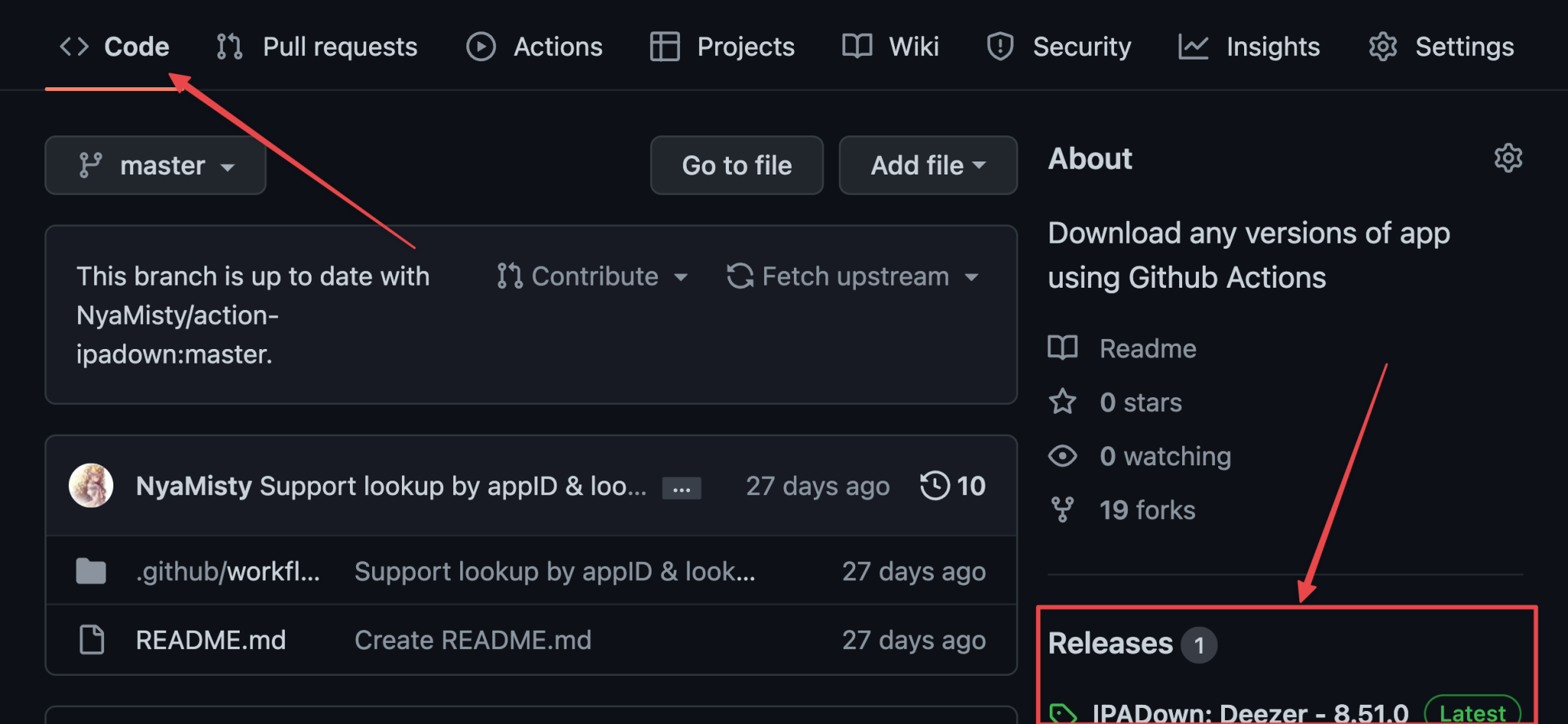Click the NyaMisty avatar image
Screen dimensions: 1568x724
91,485
